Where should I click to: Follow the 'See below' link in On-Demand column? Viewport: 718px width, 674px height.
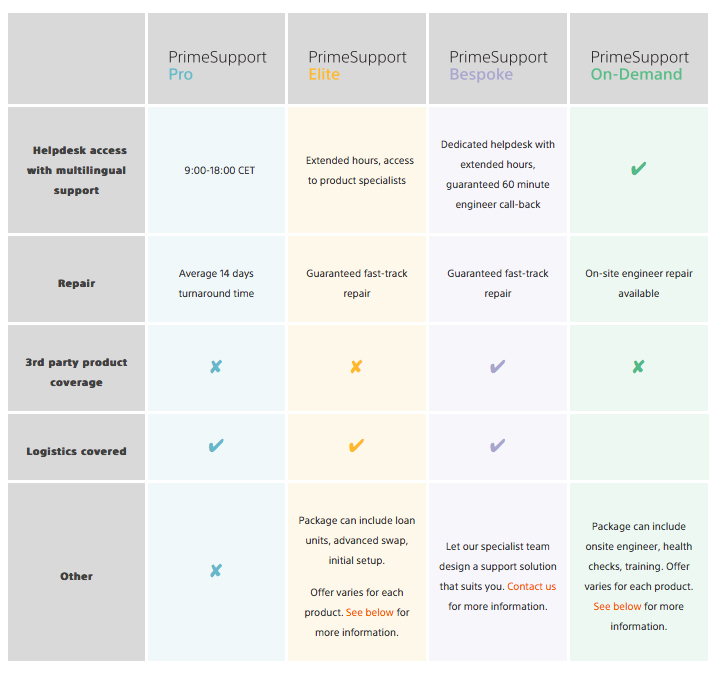(x=617, y=607)
